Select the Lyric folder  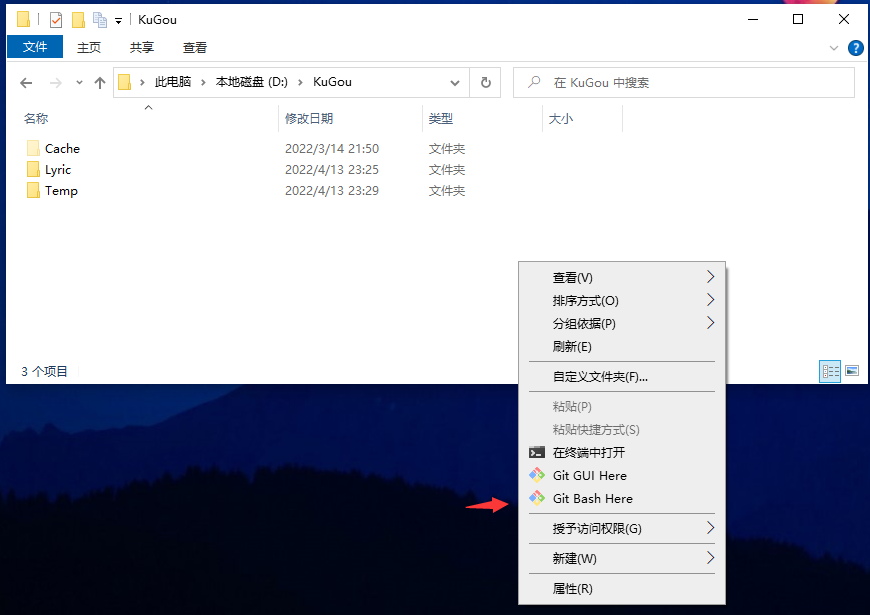58,170
